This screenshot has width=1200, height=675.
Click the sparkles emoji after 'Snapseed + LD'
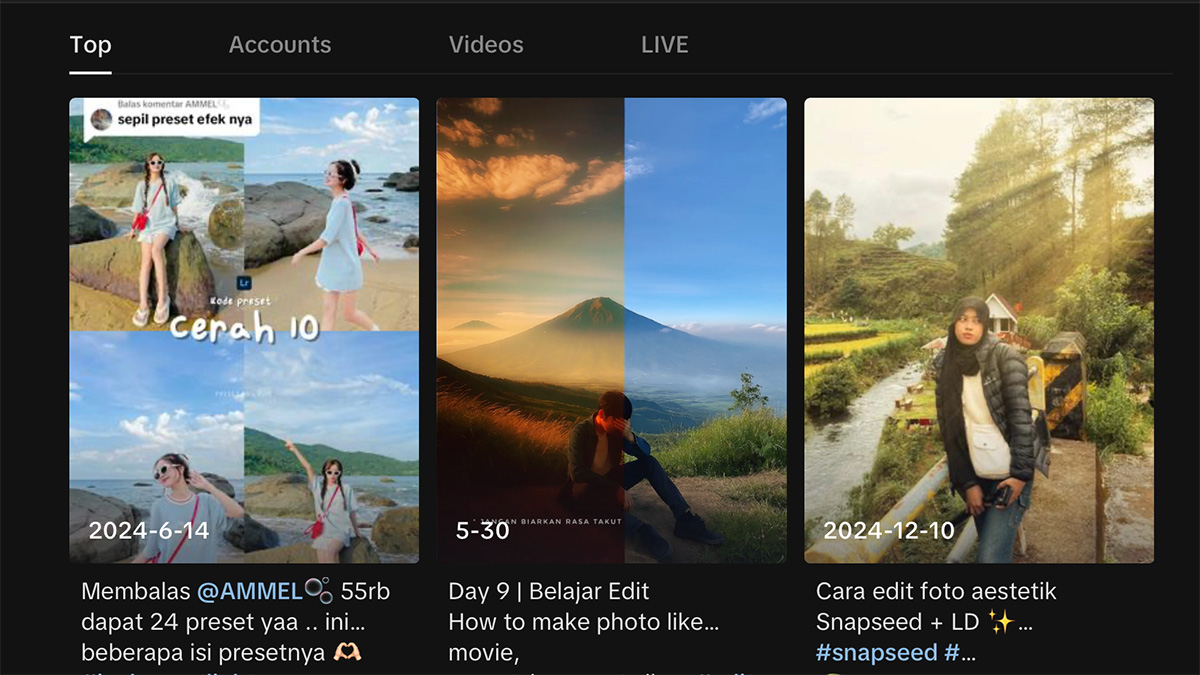pyautogui.click(x=1000, y=621)
